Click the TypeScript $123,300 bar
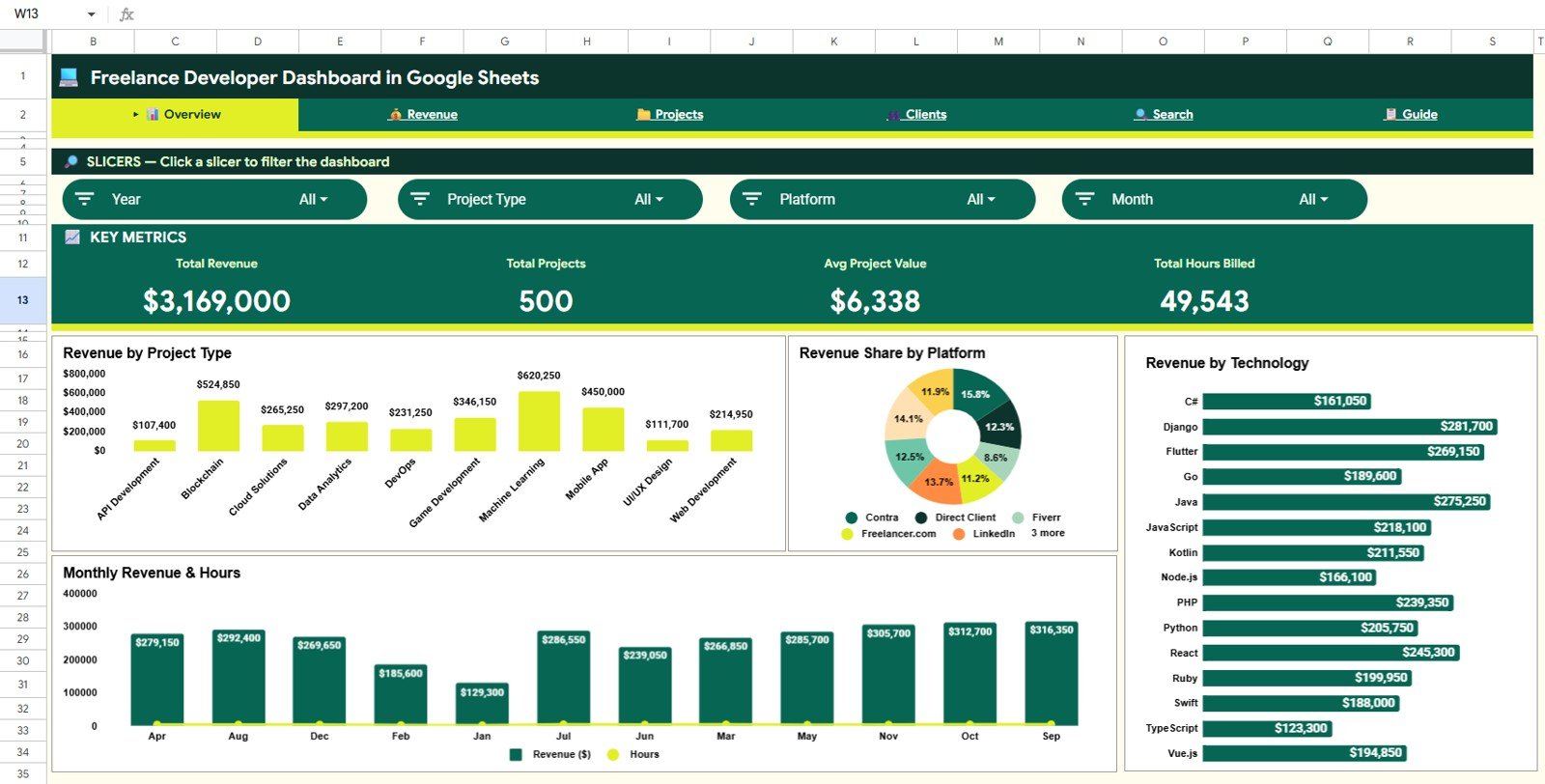Image resolution: width=1545 pixels, height=784 pixels. [x=1267, y=729]
